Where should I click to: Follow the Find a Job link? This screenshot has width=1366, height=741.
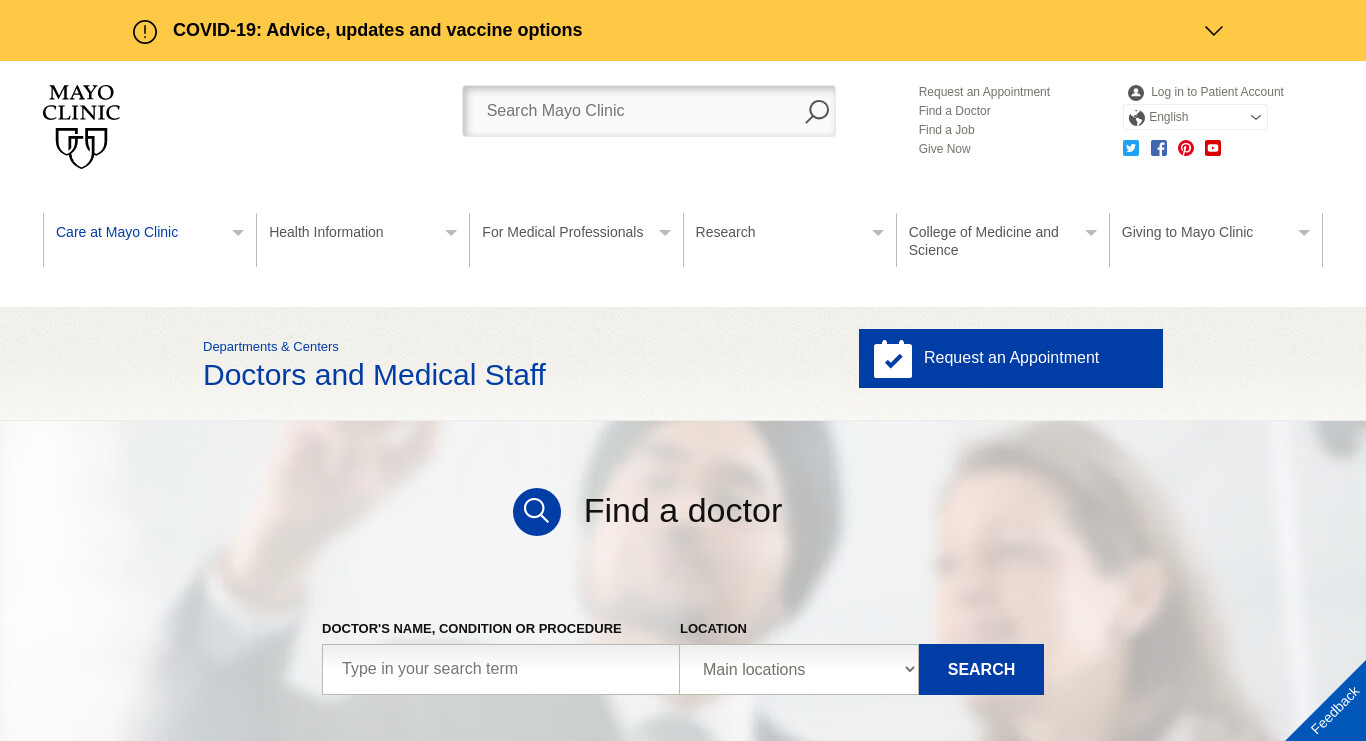tap(947, 130)
